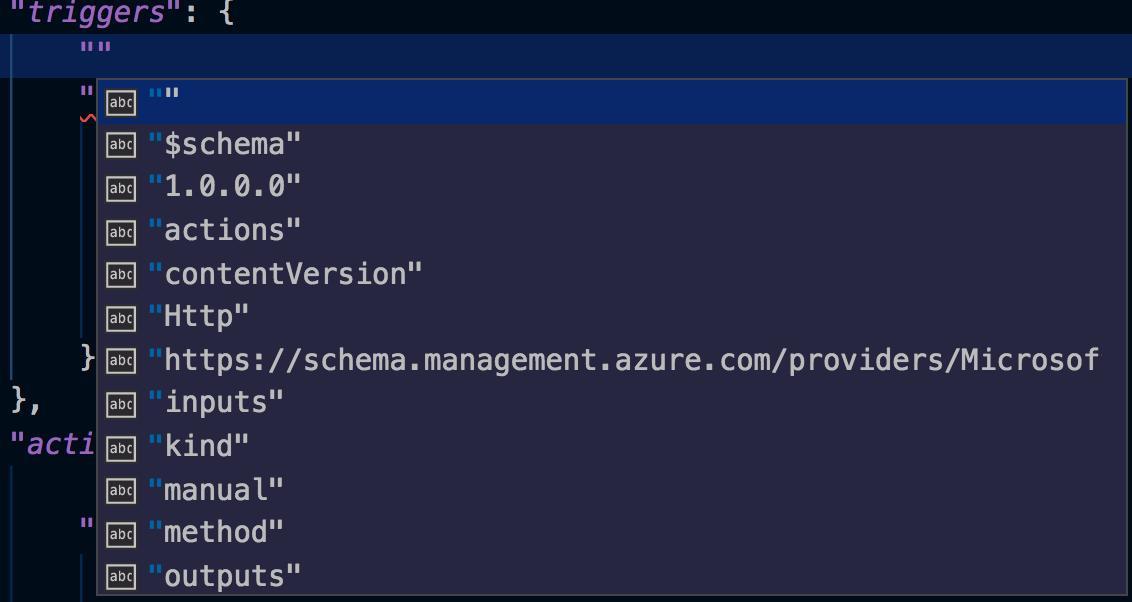Select the "1.0.0.0" suggestion
Image resolution: width=1132 pixels, height=602 pixels.
225,187
